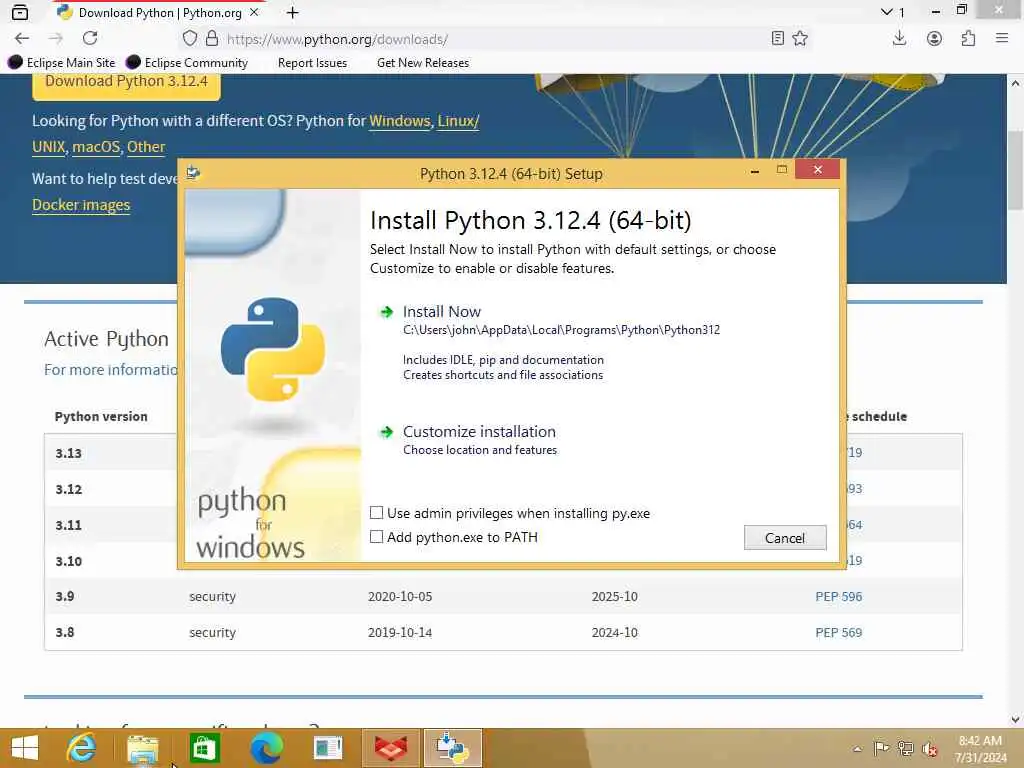Screen dimensions: 1024x768
Task: Click the taskbar clock and date
Action: coord(980,749)
